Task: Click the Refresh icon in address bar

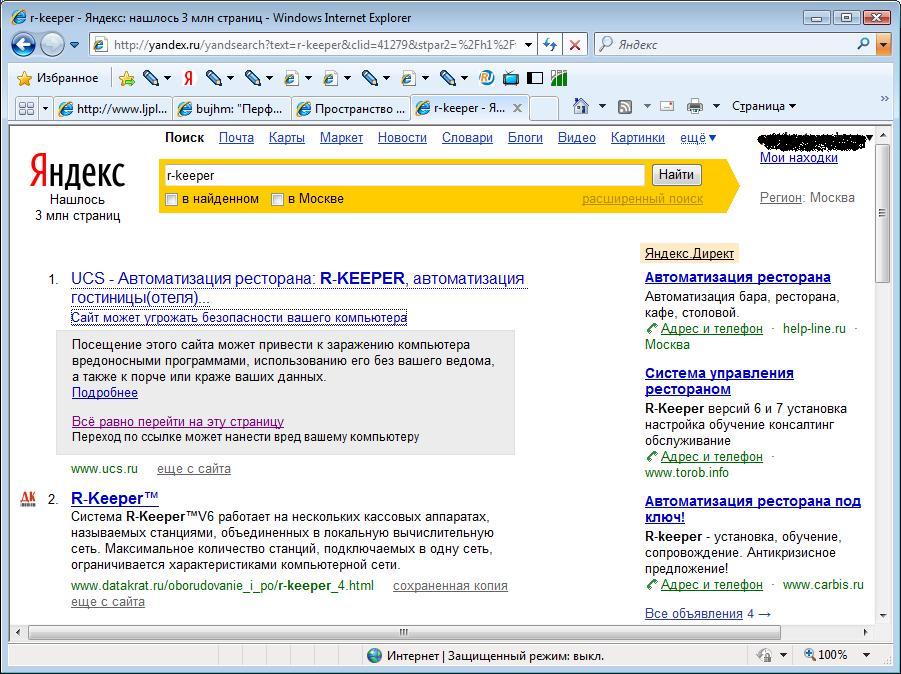Action: point(550,45)
